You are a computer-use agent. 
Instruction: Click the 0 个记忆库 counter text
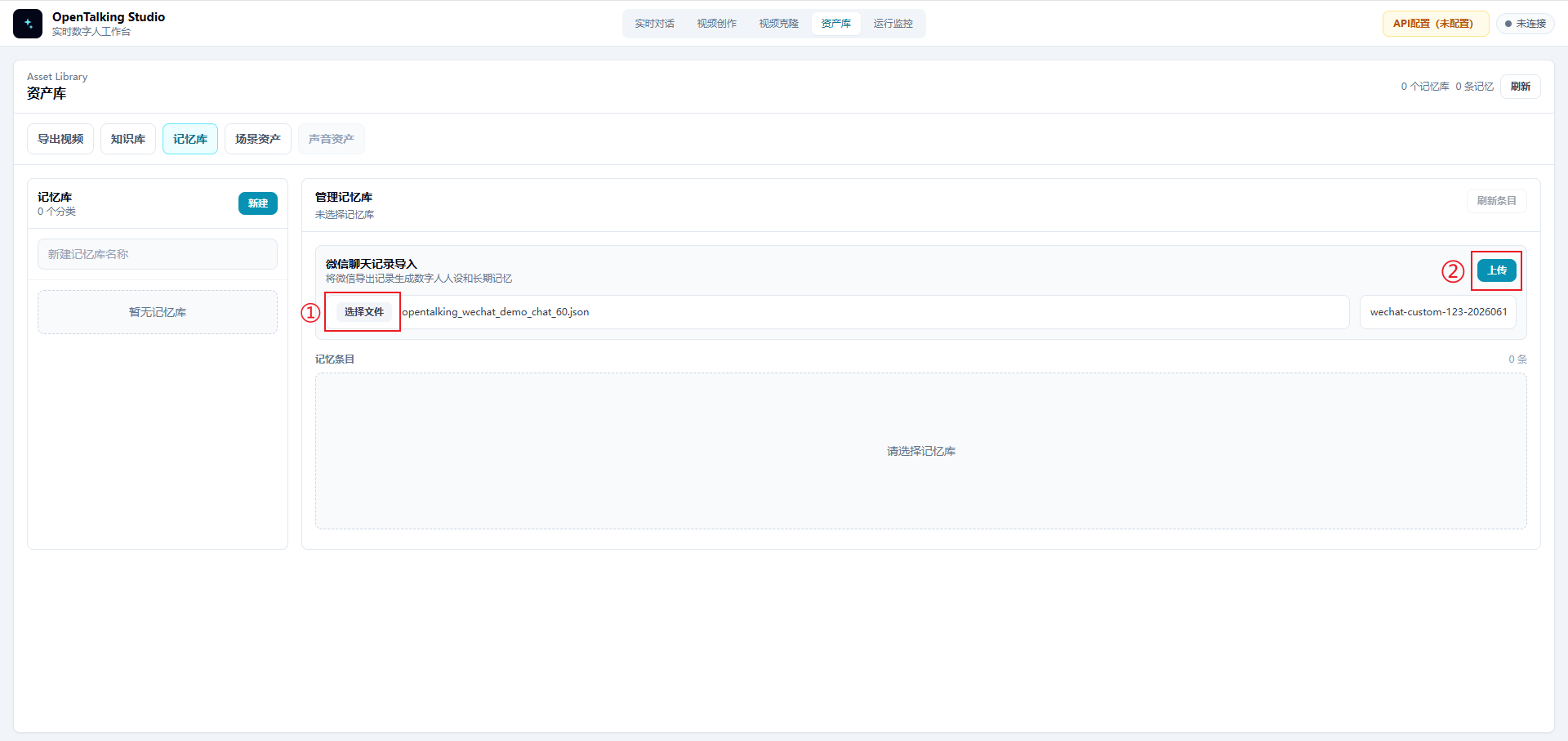(1425, 87)
